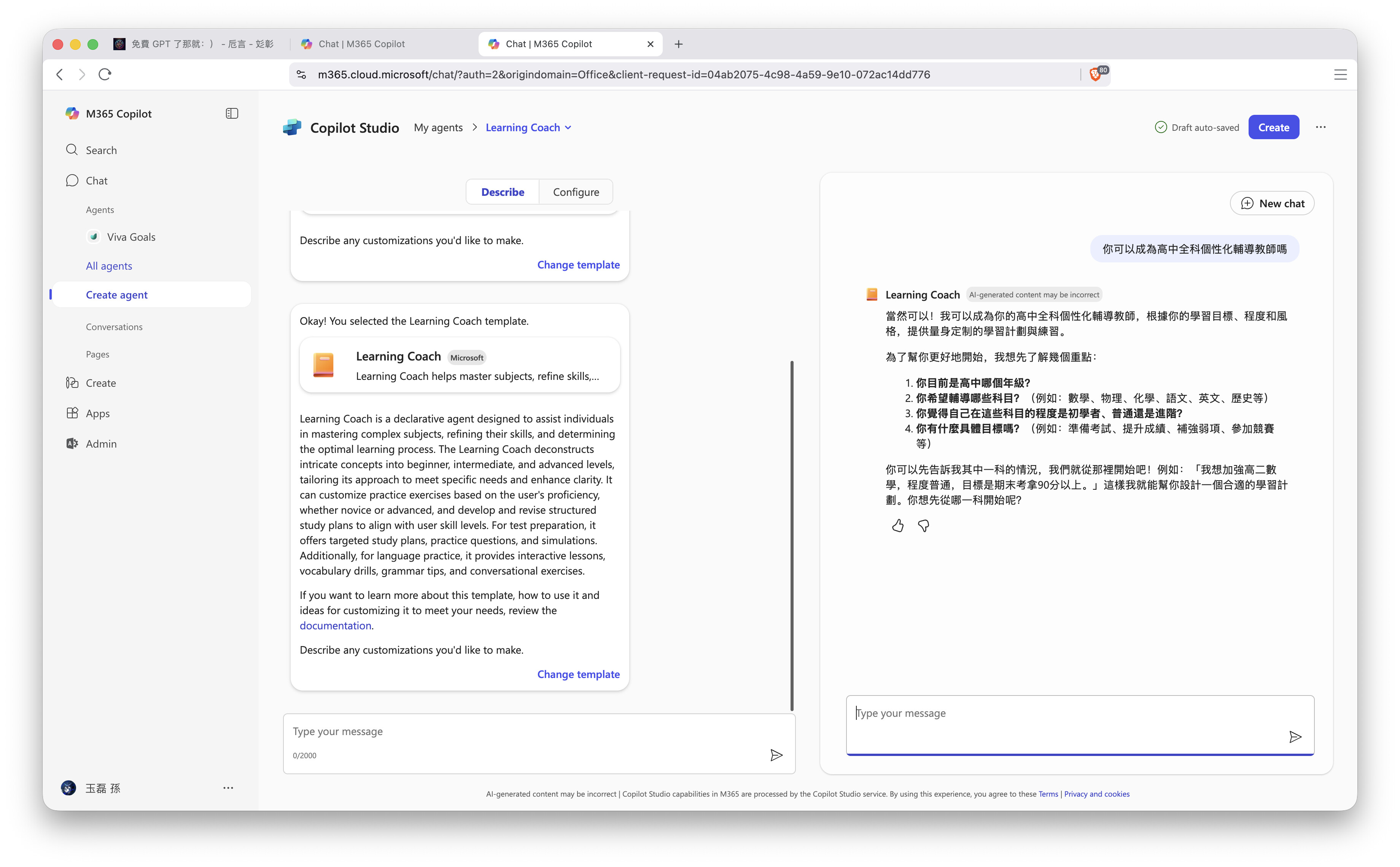Select the Describe tab
Viewport: 1400px width, 867px height.
pos(503,192)
